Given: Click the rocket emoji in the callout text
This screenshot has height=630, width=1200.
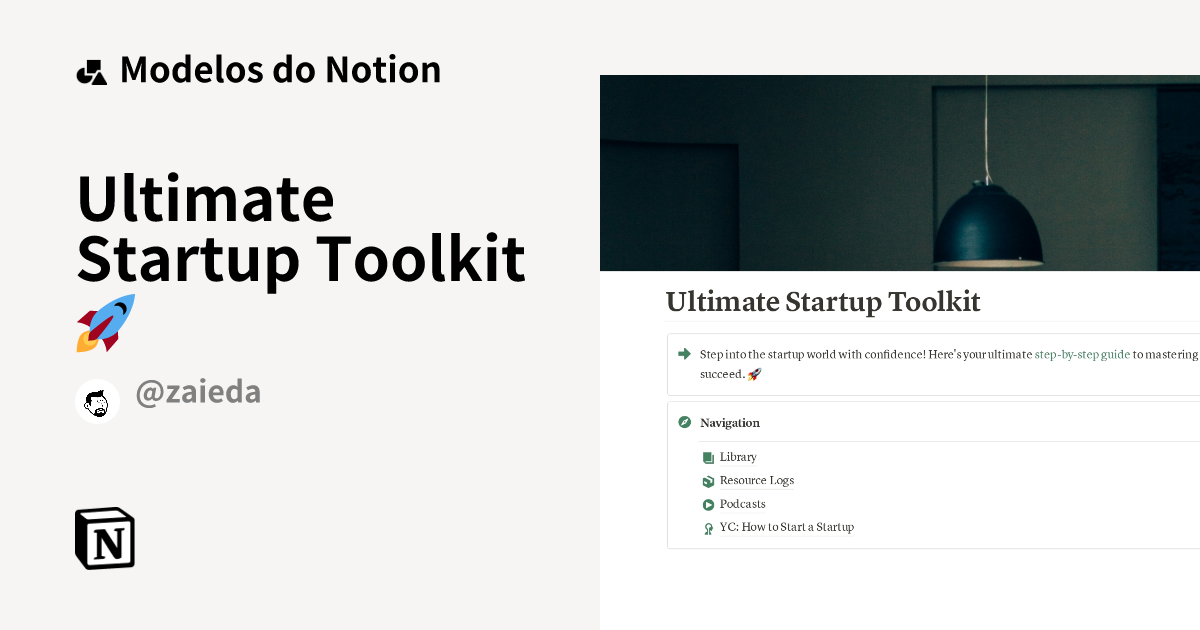Looking at the screenshot, I should pyautogui.click(x=756, y=374).
